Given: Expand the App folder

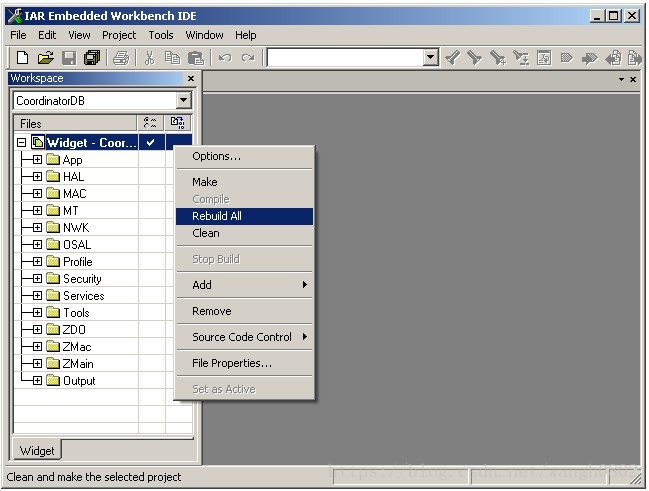Looking at the screenshot, I should [x=37, y=160].
